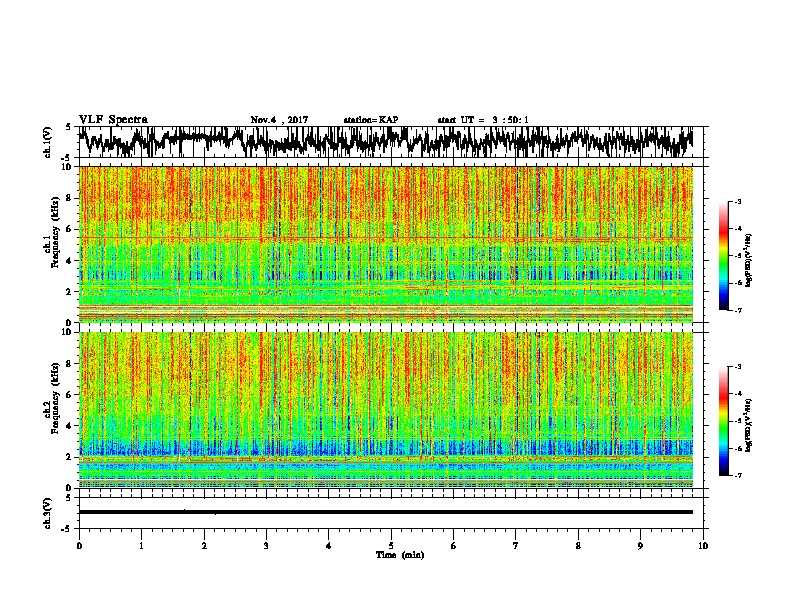
Task: Click the '-3' label on ch.1 color bar
Action: 737,201
